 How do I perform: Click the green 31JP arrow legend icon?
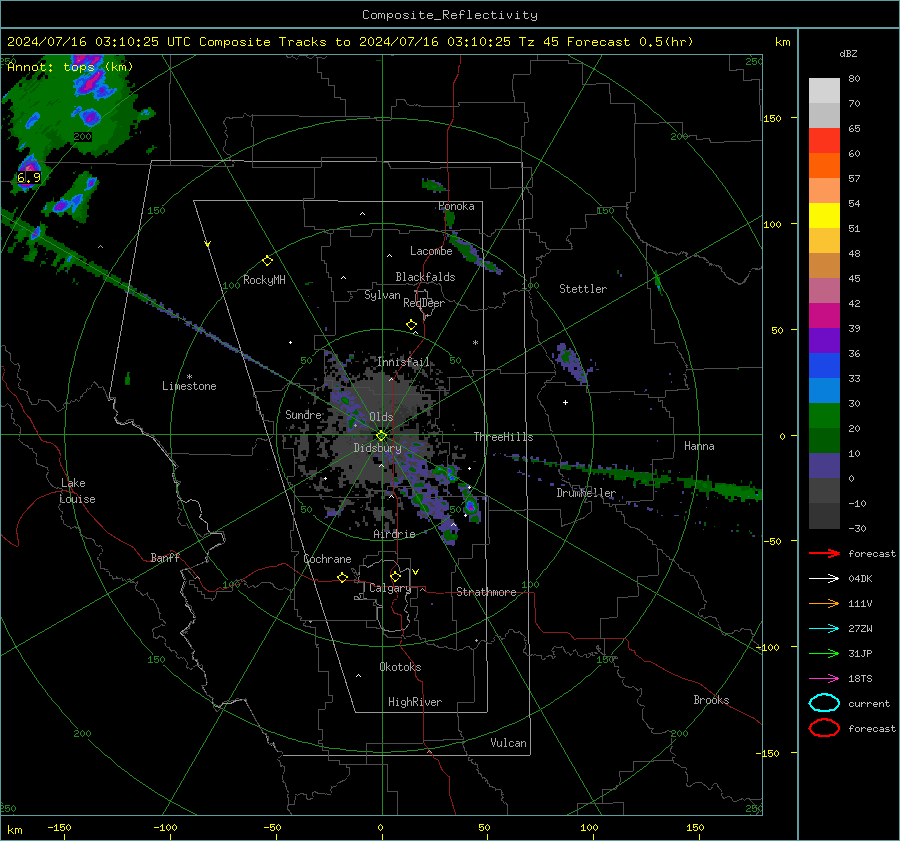click(824, 653)
